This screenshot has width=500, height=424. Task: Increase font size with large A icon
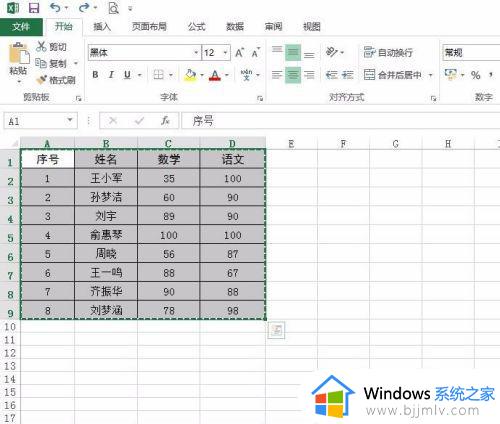pyautogui.click(x=239, y=53)
